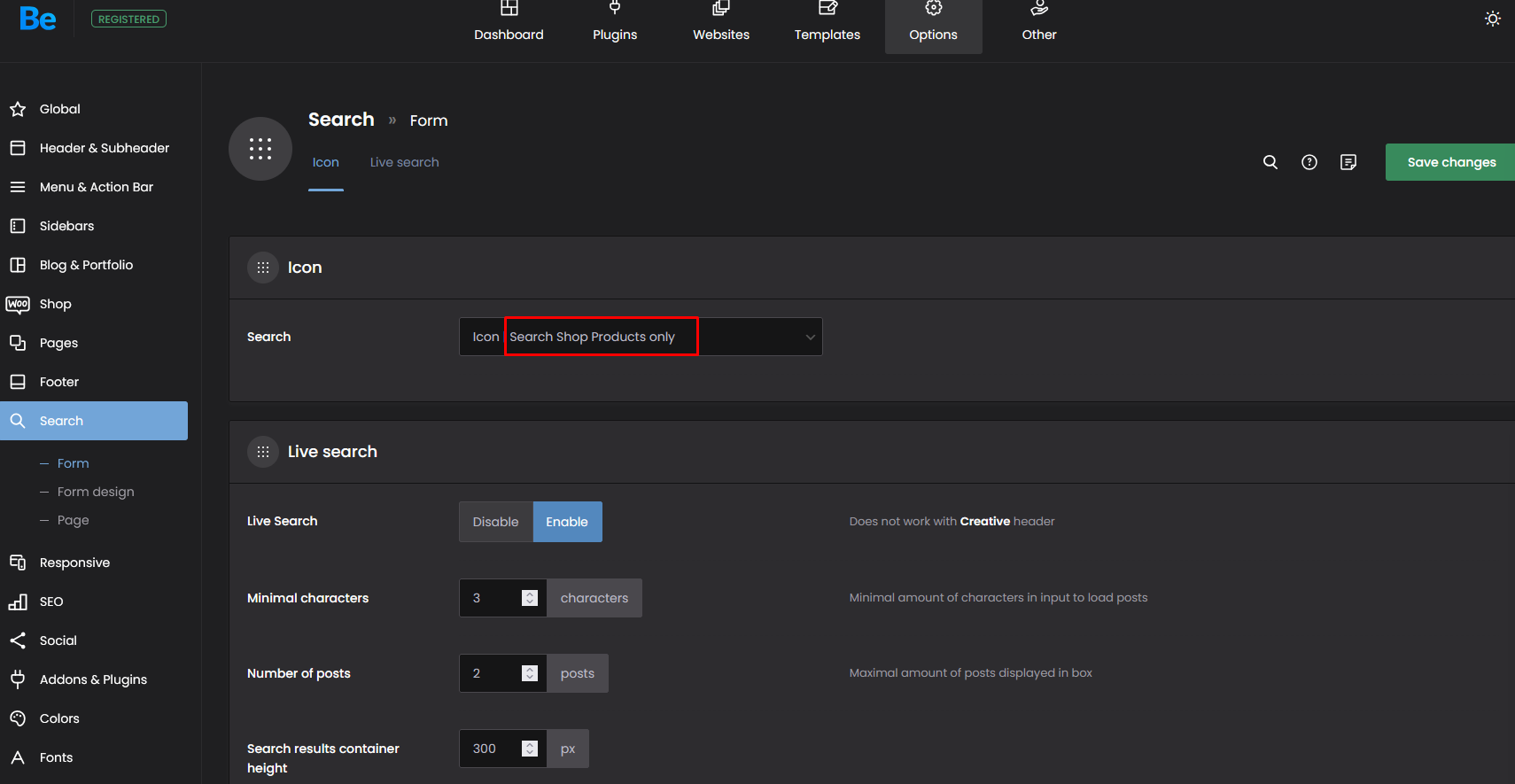
Task: Select Form sub-item under Search
Action: click(73, 463)
